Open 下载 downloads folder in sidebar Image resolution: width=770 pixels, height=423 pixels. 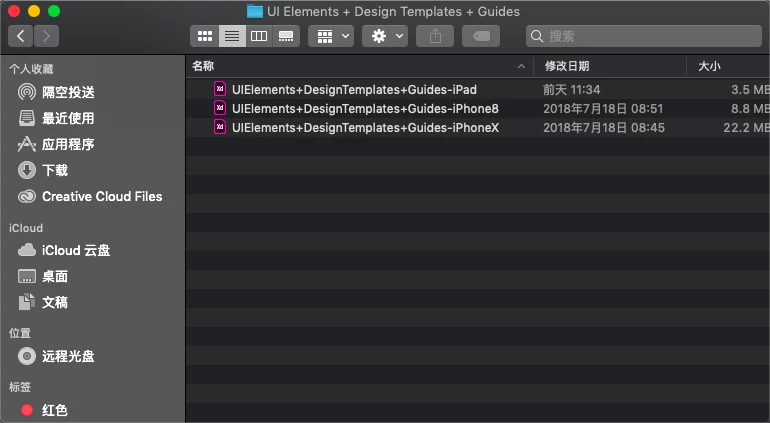(55, 170)
